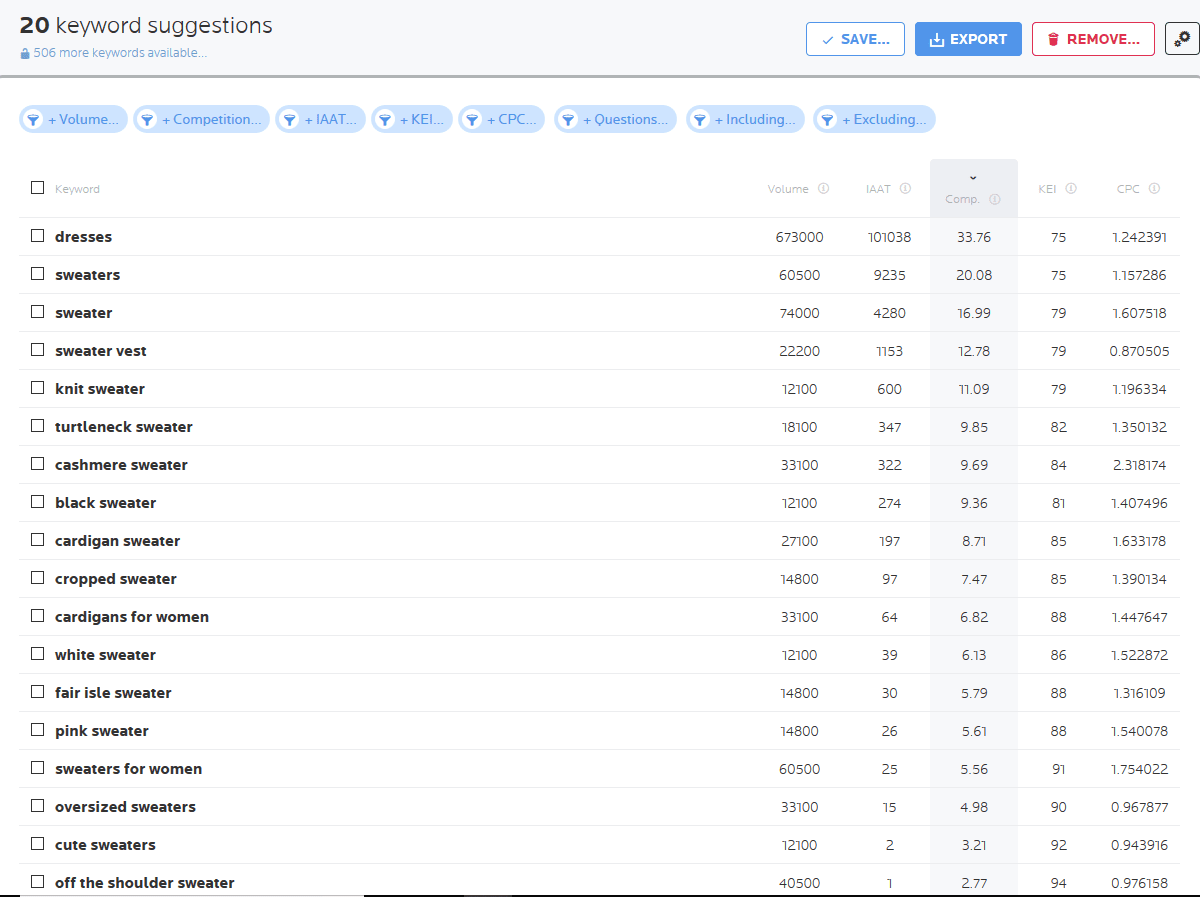Click the info icon beside Volume header
Screen dimensions: 1200x897
tap(824, 188)
